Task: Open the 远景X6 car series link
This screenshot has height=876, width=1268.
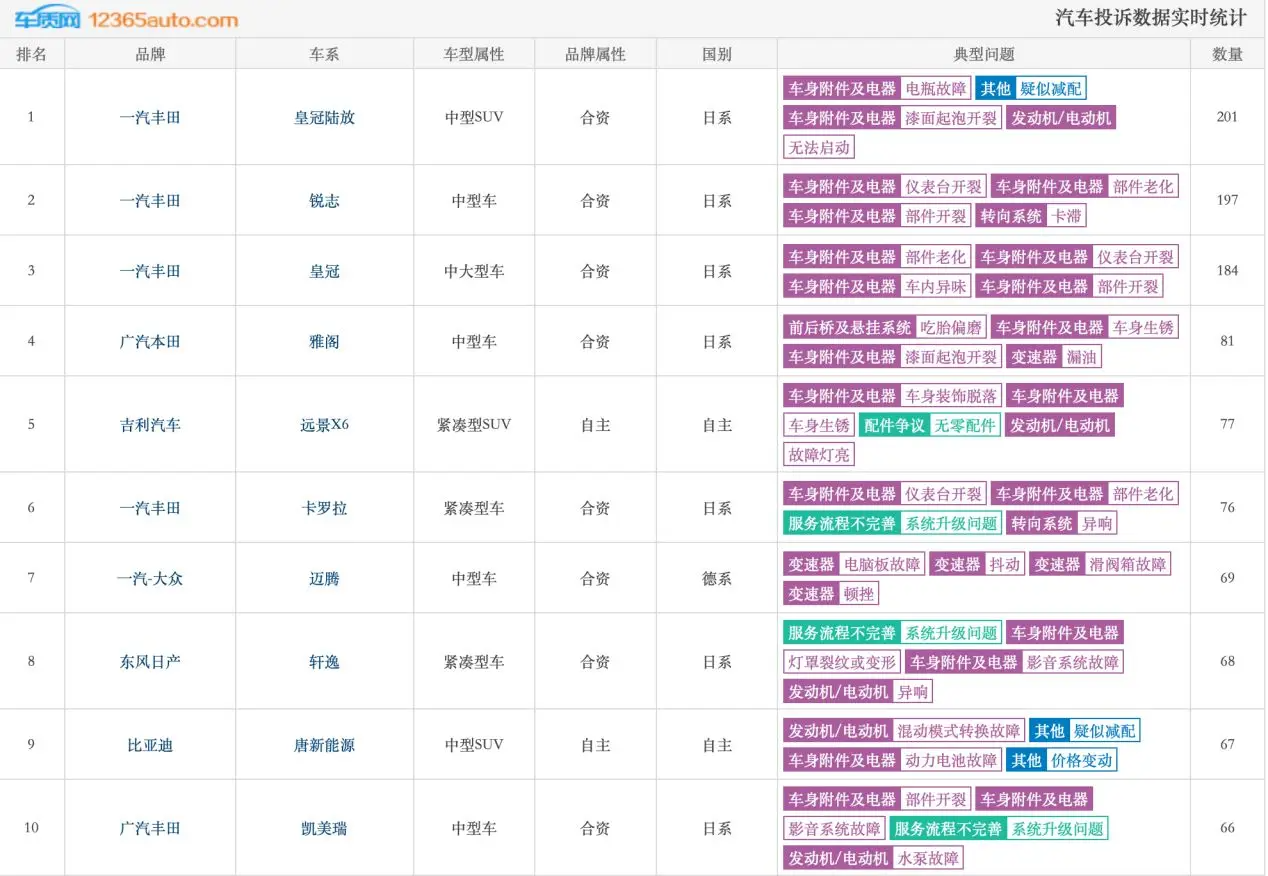Action: click(x=324, y=424)
